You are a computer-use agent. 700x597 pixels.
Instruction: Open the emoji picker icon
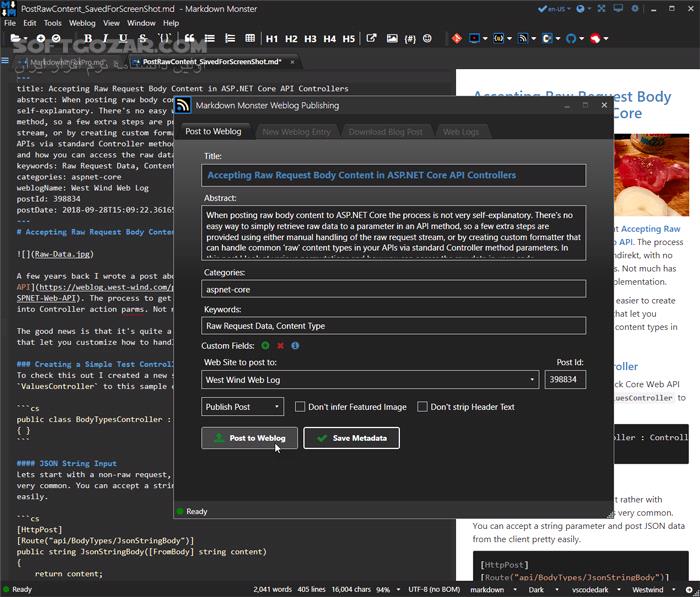[x=427, y=38]
